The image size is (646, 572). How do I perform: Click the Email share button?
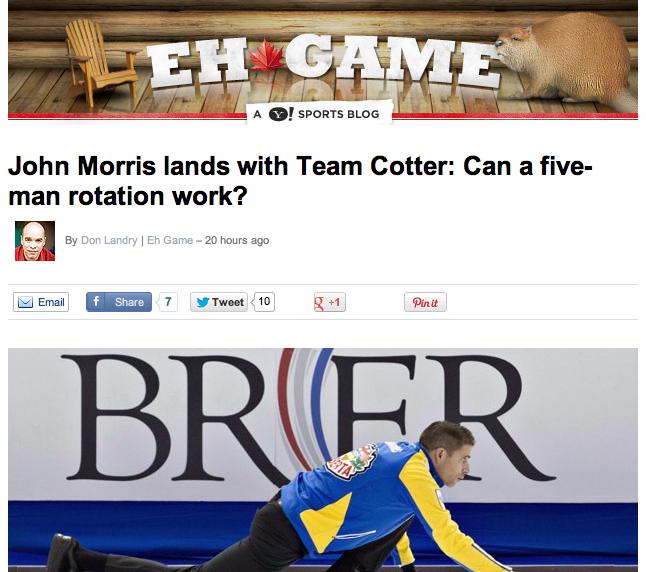[41, 302]
